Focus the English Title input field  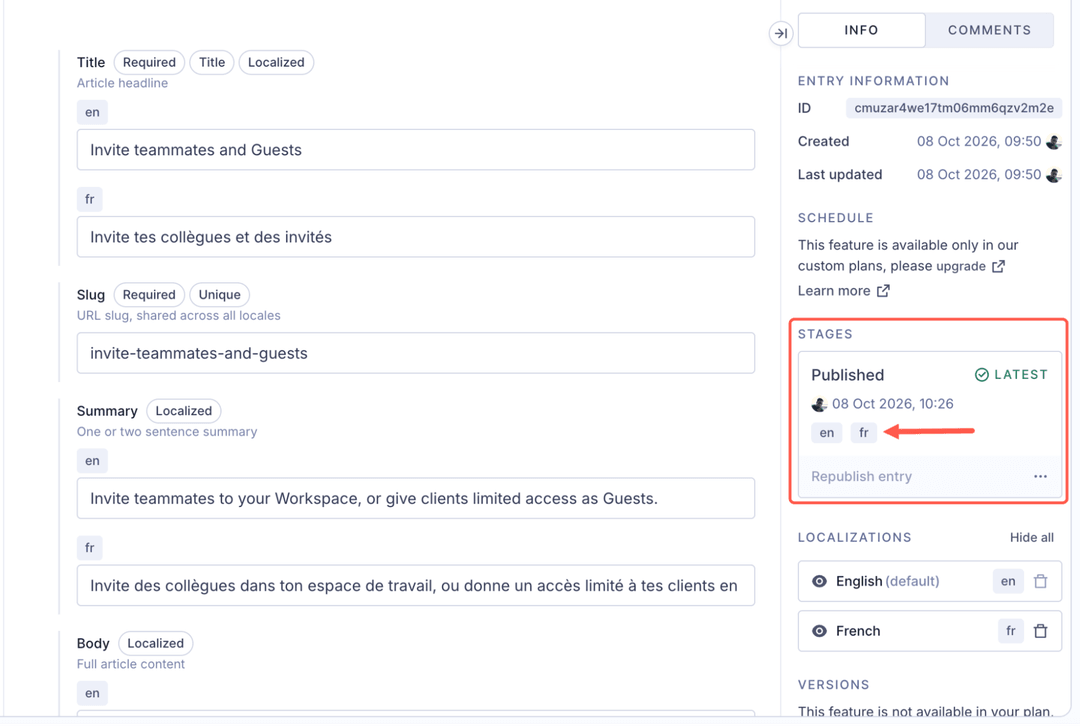(415, 149)
